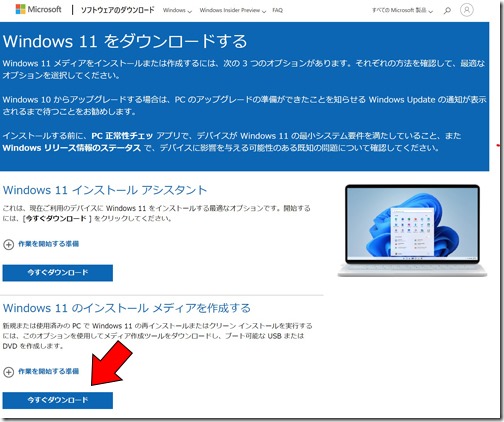Click the plus circle icon under インストール アシスタント
Image resolution: width=504 pixels, height=422 pixels.
8,245
